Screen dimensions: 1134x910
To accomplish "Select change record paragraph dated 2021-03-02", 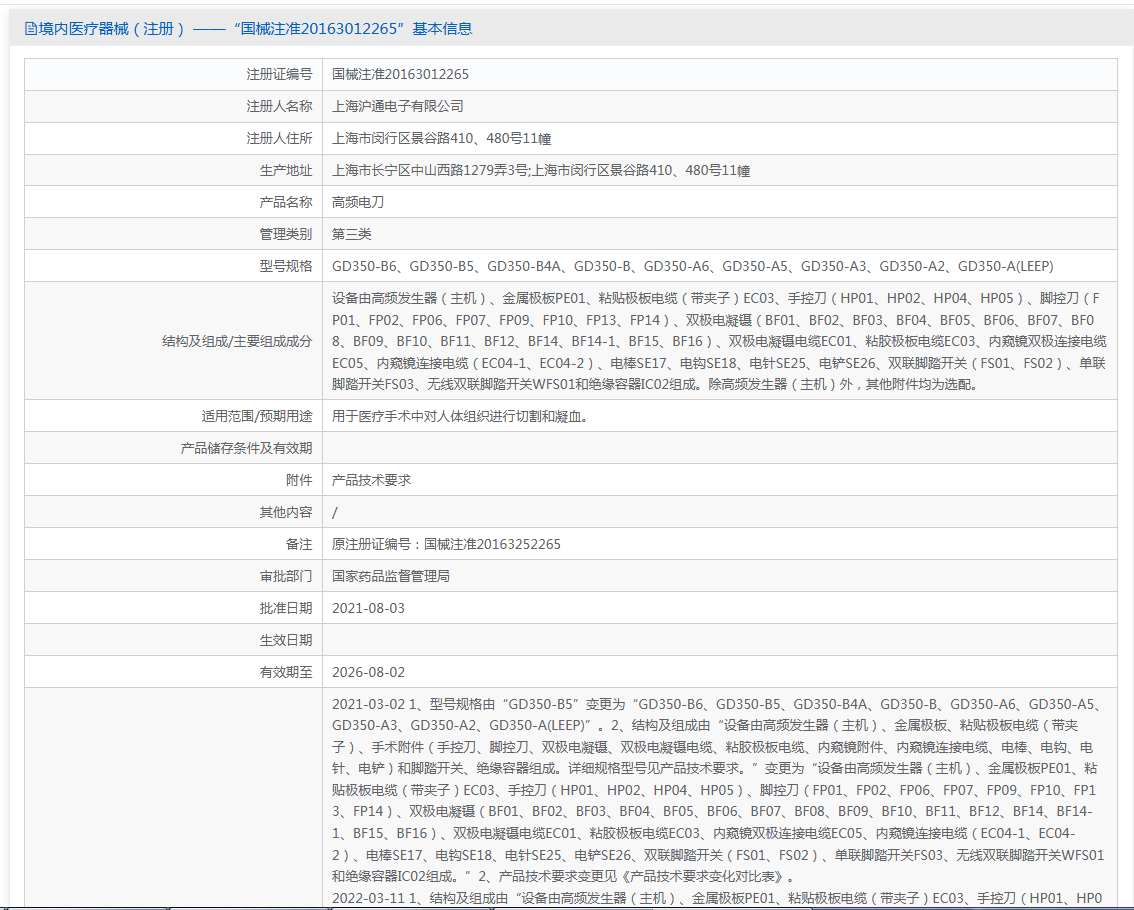I will tap(718, 790).
